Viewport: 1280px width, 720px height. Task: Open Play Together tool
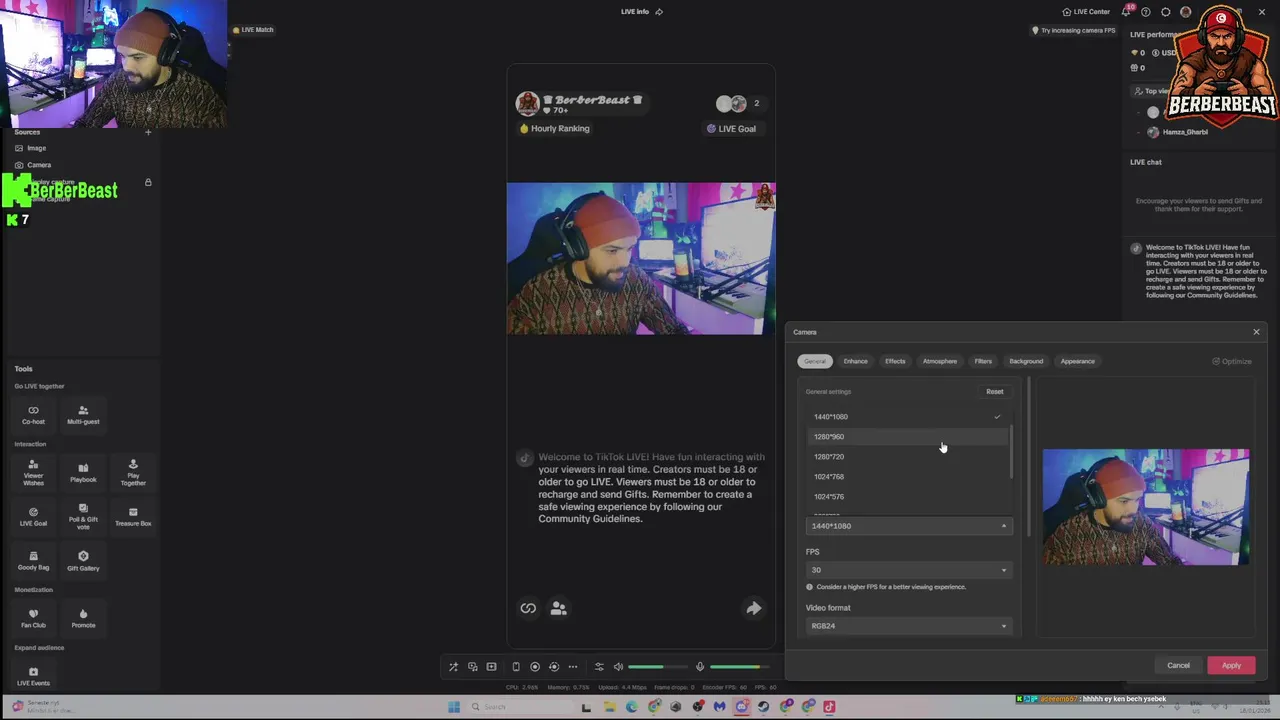coord(133,473)
